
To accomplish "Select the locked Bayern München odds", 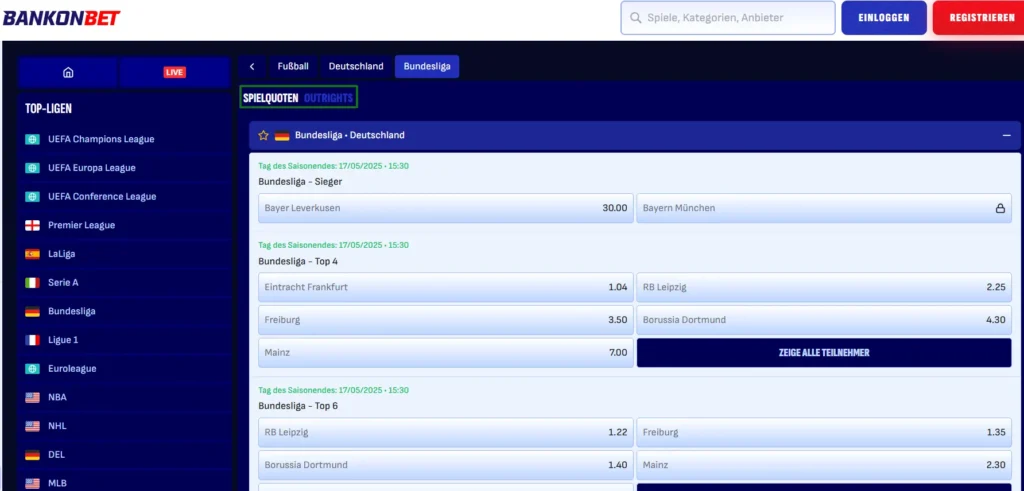I will pyautogui.click(x=824, y=208).
